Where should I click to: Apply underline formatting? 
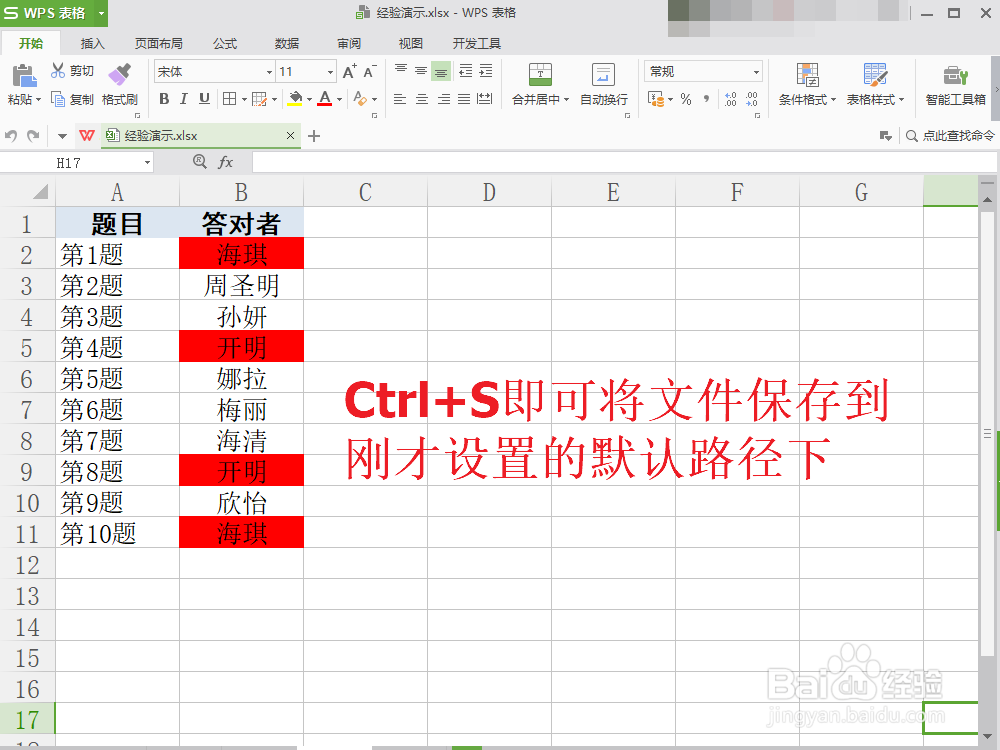click(x=204, y=99)
